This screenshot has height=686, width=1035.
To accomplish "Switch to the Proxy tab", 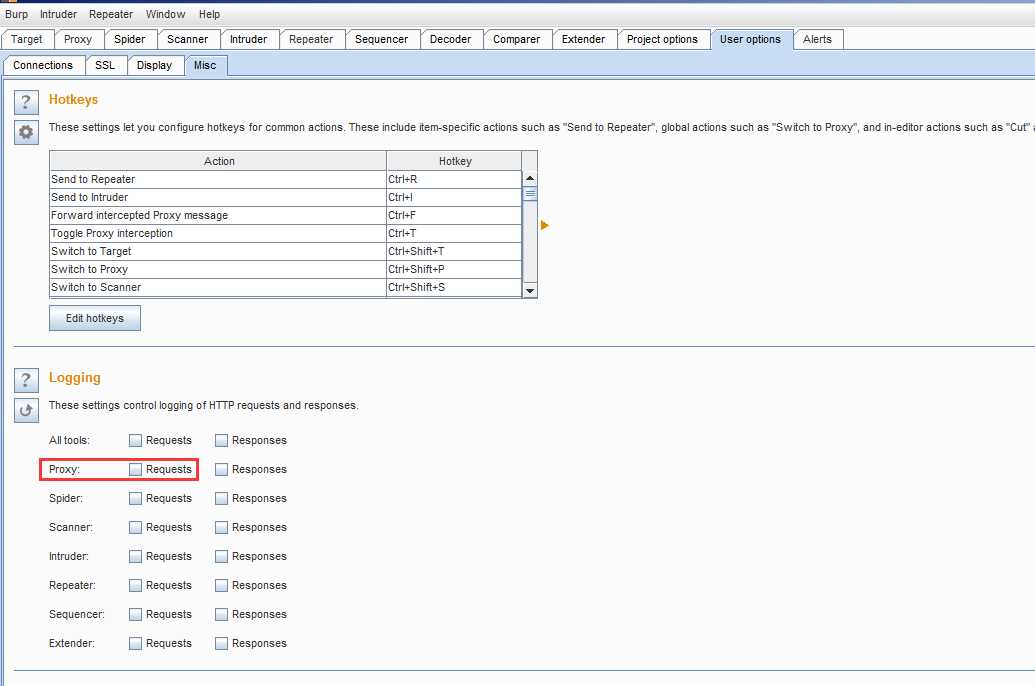I will (78, 40).
